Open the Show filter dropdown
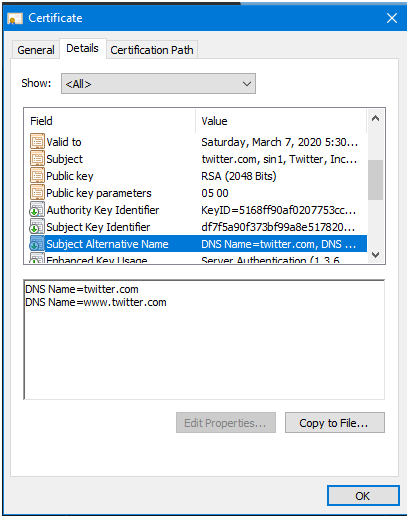 [x=158, y=84]
